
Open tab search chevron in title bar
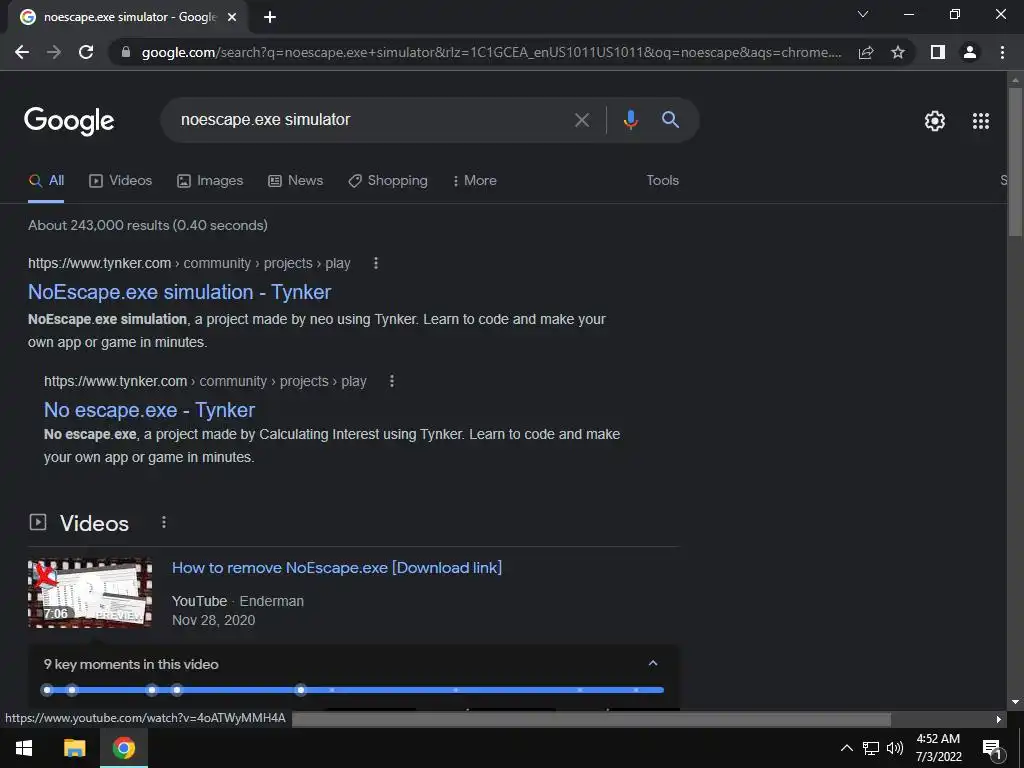click(x=863, y=14)
